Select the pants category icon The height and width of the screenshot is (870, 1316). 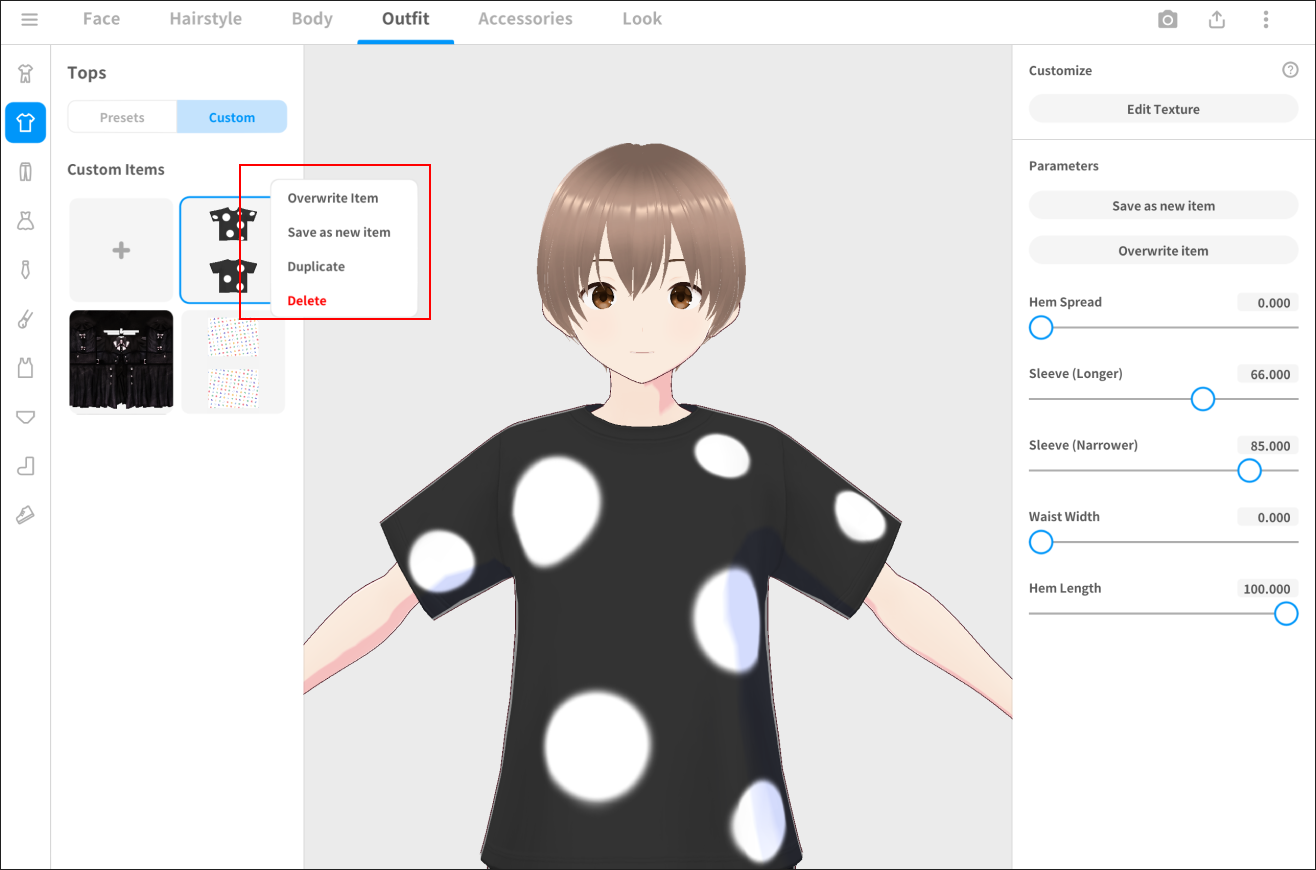point(26,172)
